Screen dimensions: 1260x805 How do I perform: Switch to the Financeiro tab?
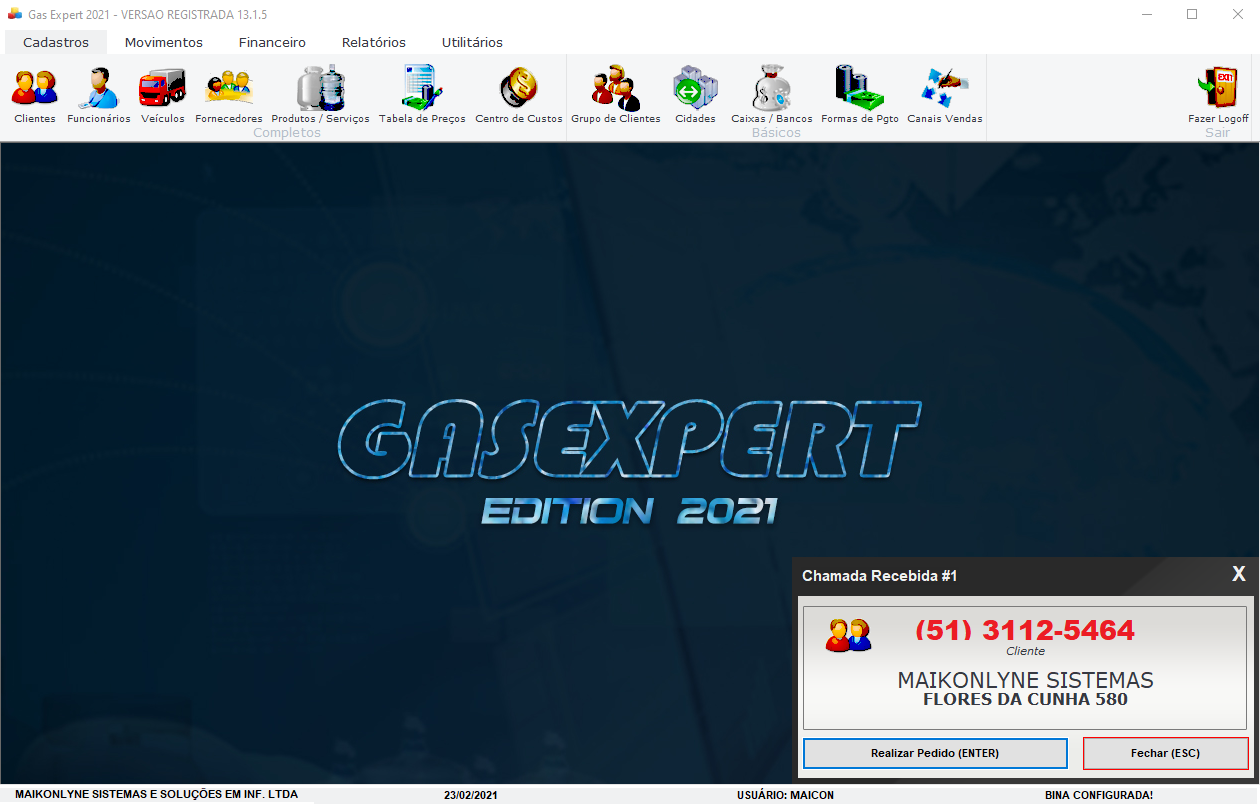[x=272, y=42]
